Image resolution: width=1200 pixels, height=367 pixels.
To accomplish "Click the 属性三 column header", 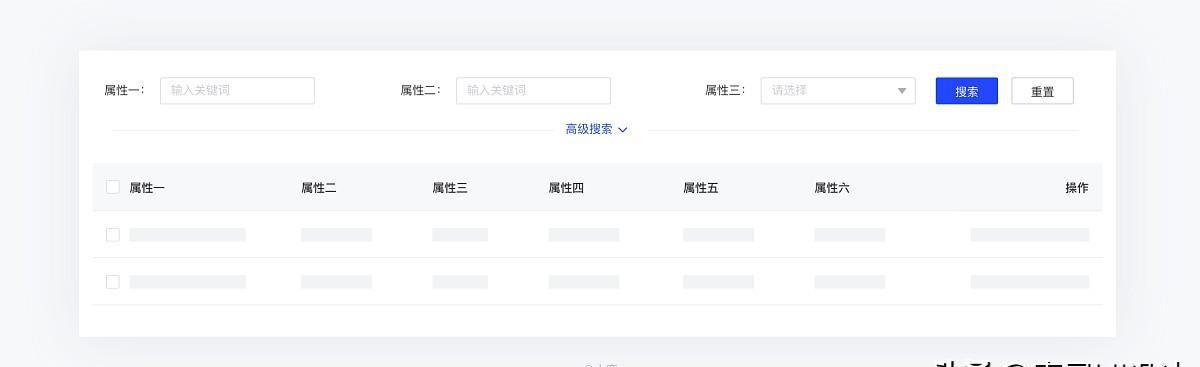I will point(450,188).
